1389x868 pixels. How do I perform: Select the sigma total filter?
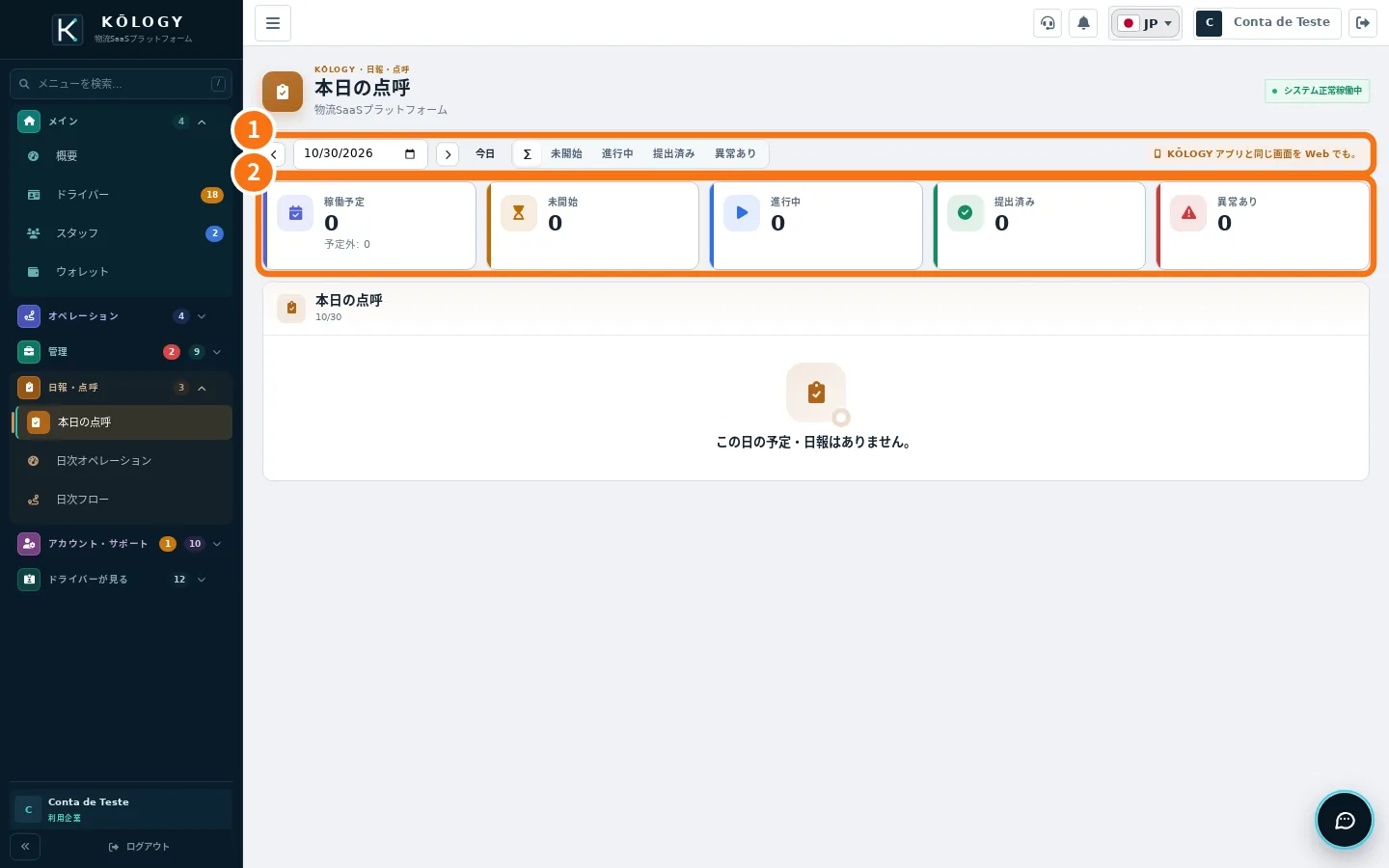(x=527, y=154)
